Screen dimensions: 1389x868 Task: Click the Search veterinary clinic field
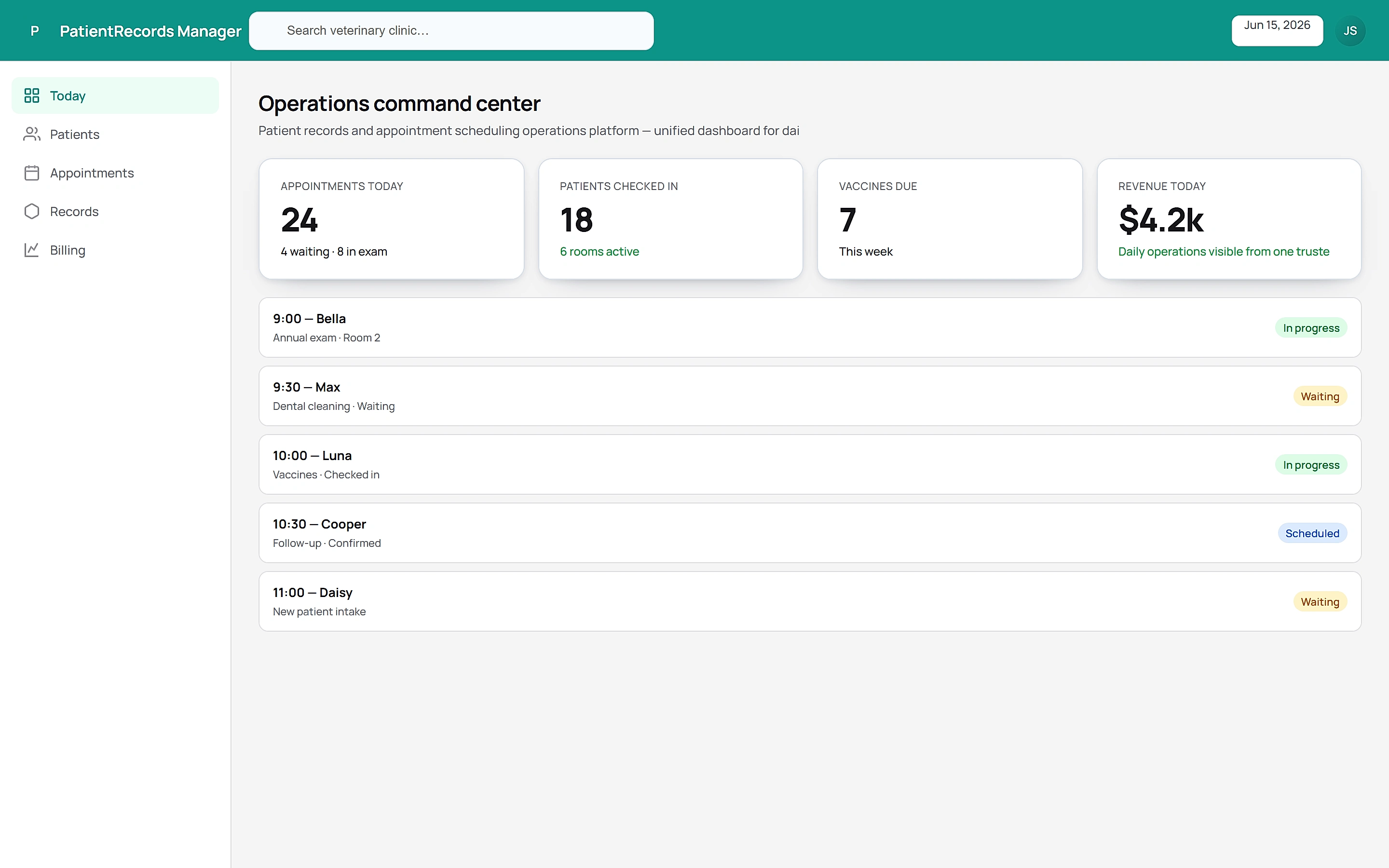[451, 30]
